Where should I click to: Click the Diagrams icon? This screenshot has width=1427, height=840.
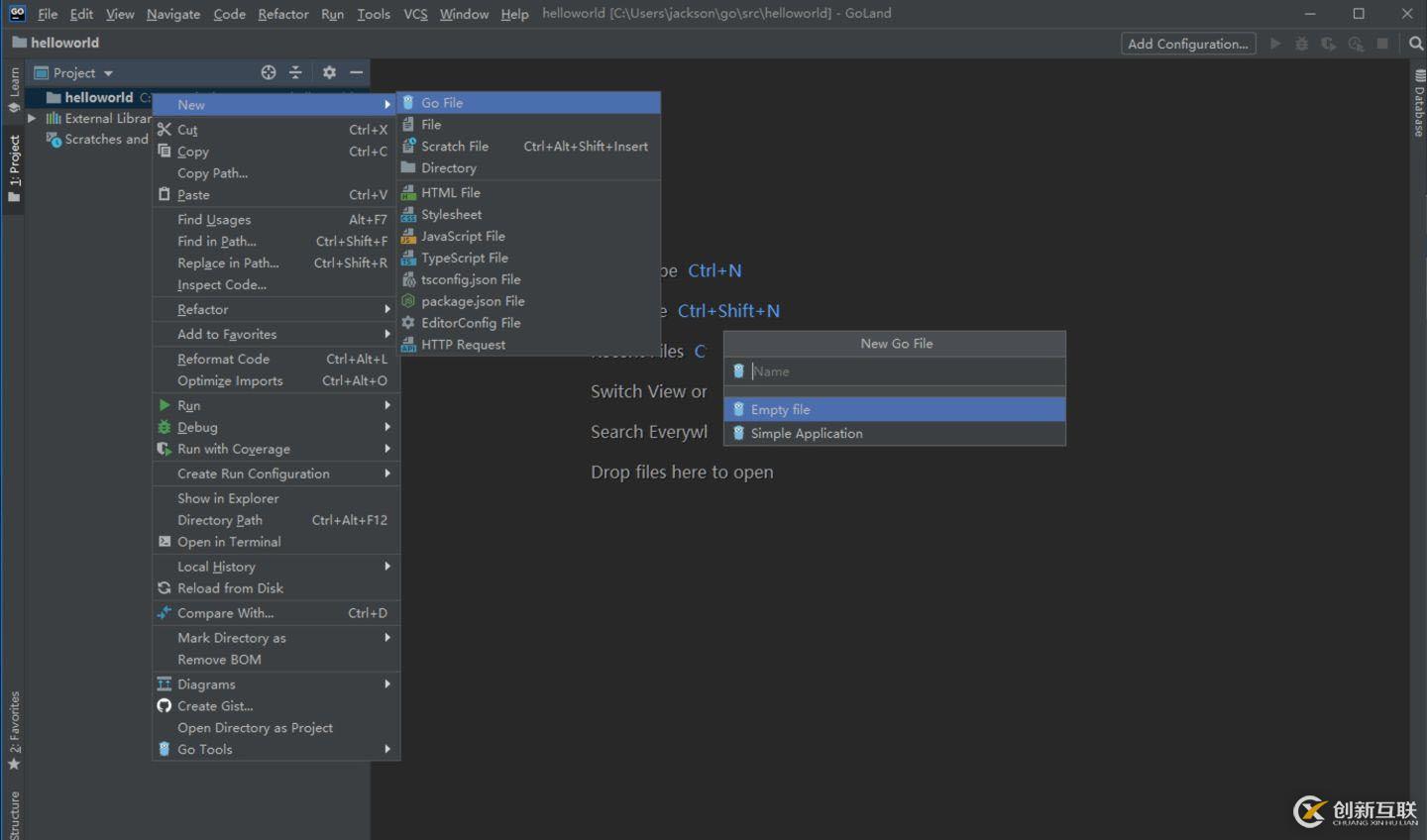click(x=165, y=684)
